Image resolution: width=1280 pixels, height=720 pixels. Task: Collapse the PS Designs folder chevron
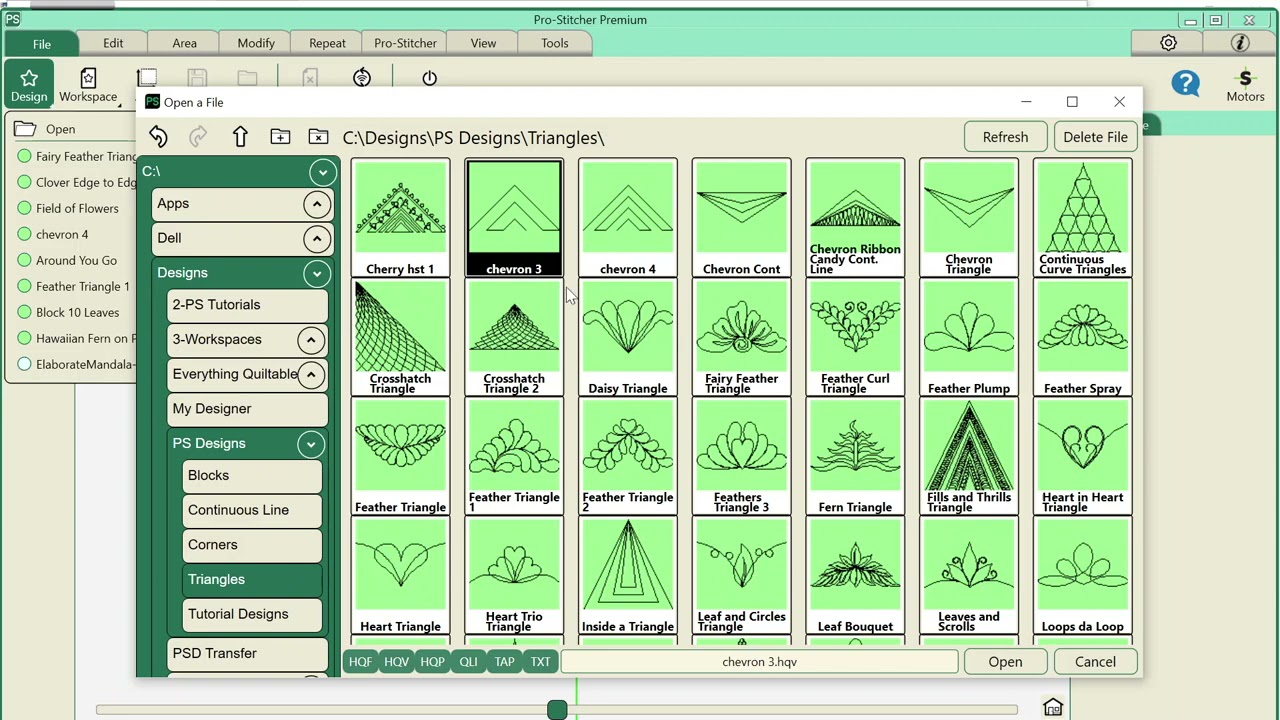[310, 444]
